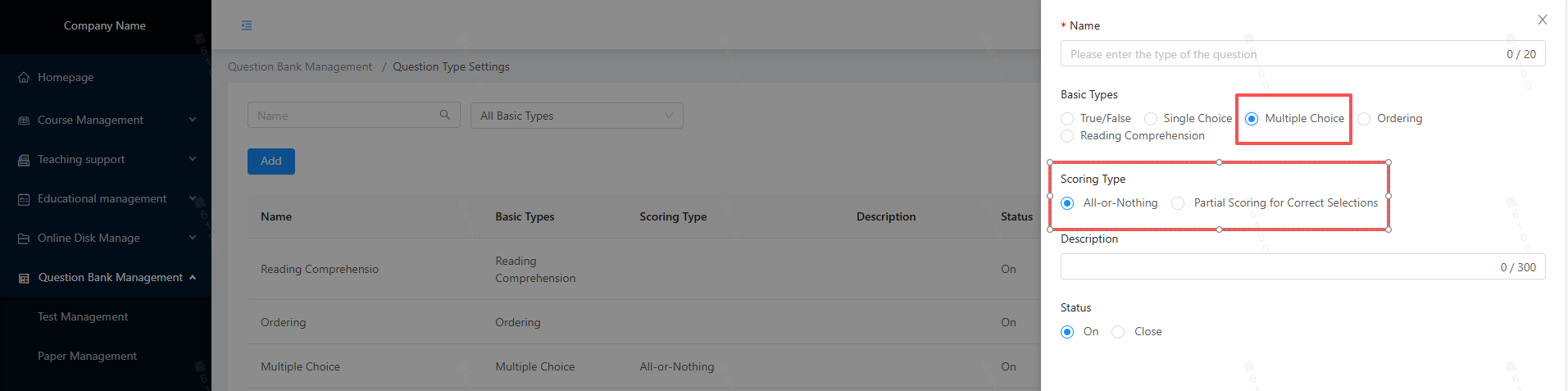This screenshot has width=1568, height=391.
Task: Collapse the Question Bank Management section
Action: (x=193, y=277)
